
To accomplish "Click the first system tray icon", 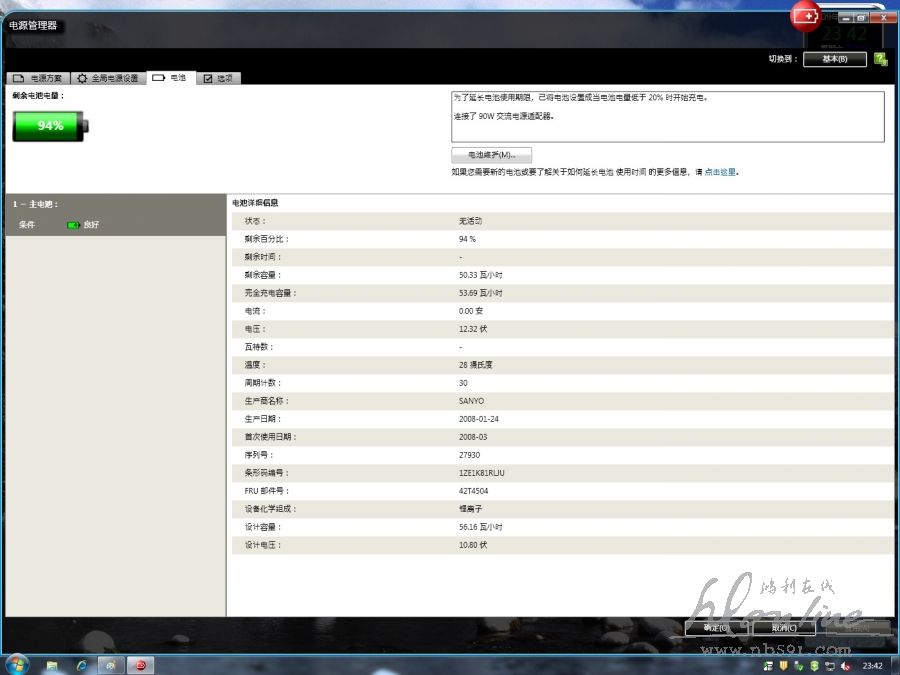I will click(x=768, y=666).
